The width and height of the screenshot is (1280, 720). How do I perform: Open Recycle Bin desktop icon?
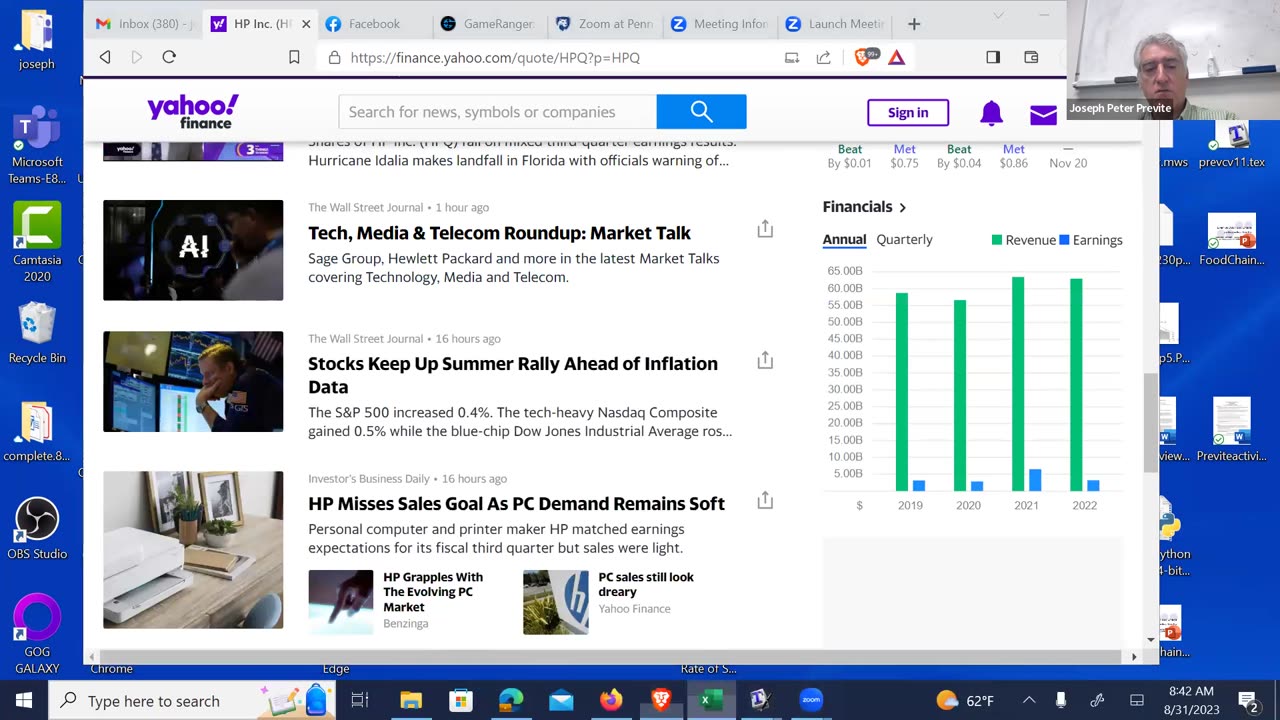coord(37,334)
